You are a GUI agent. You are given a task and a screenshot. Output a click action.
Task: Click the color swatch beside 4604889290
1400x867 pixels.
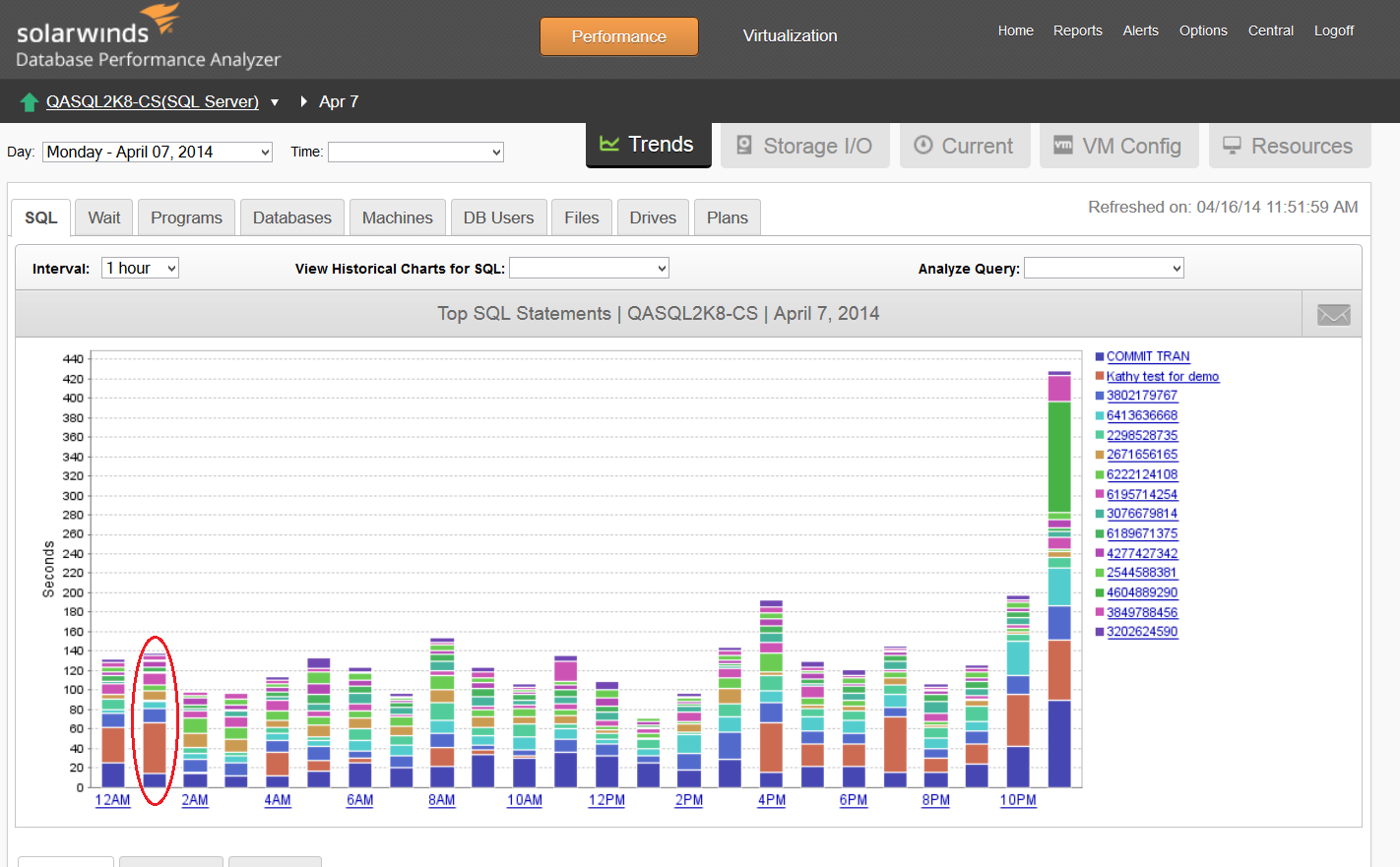[1100, 592]
